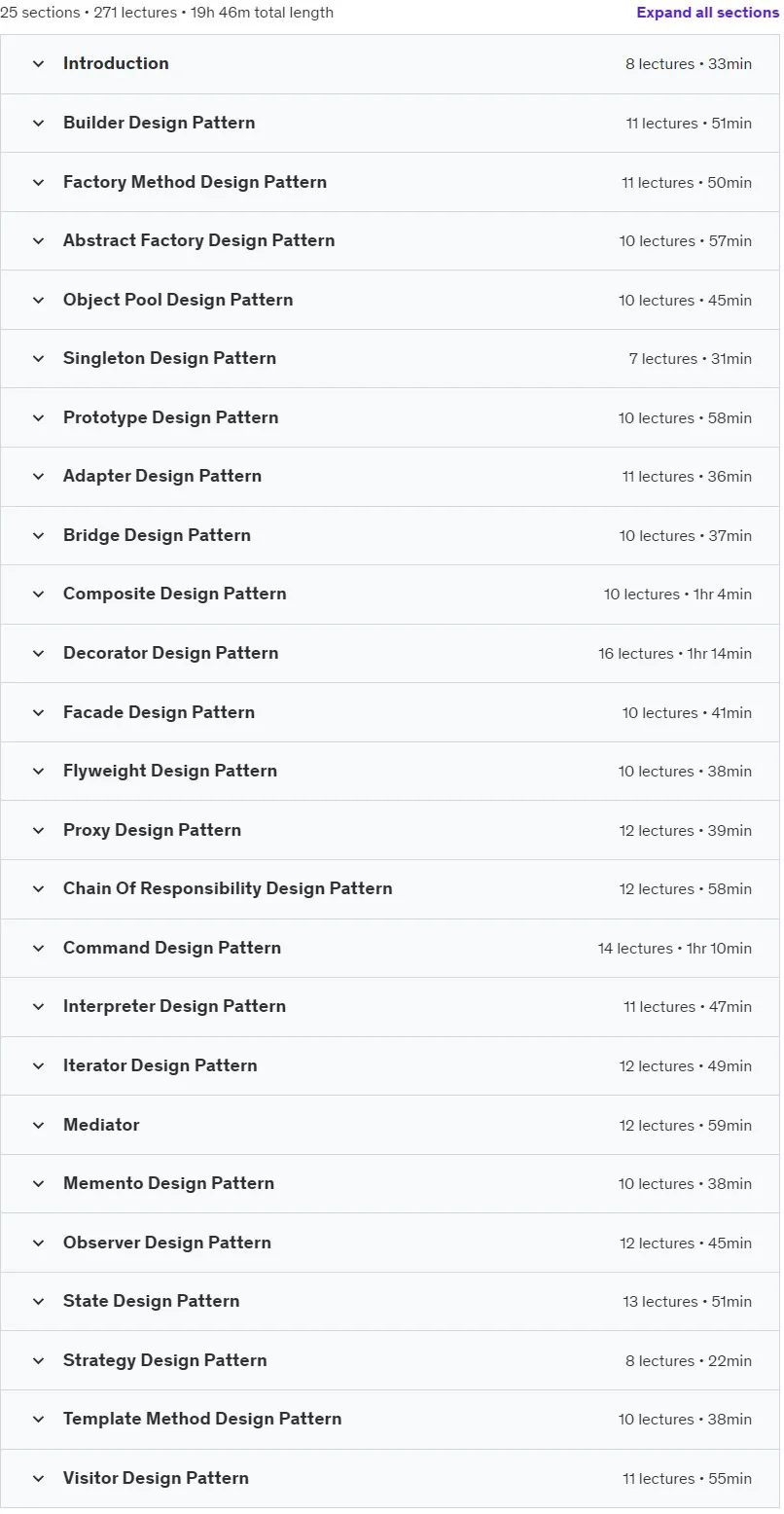
Task: Open Chain Of Responsibility Design Pattern section
Action: (390, 889)
